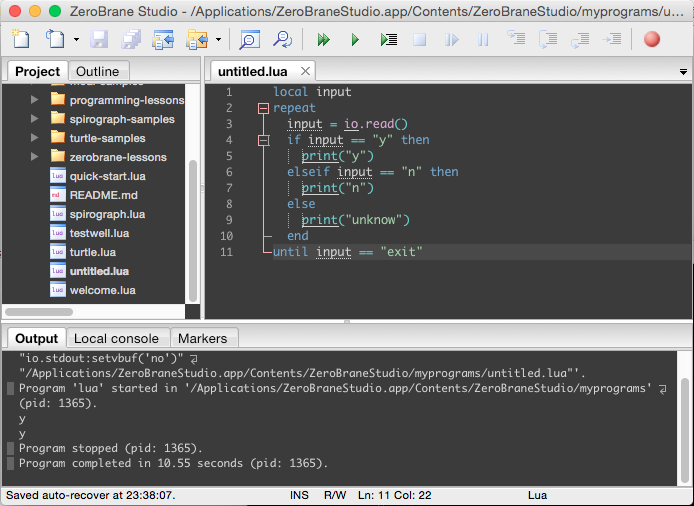Click the Run to Cursor icon
The height and width of the screenshot is (506, 694).
[x=612, y=39]
